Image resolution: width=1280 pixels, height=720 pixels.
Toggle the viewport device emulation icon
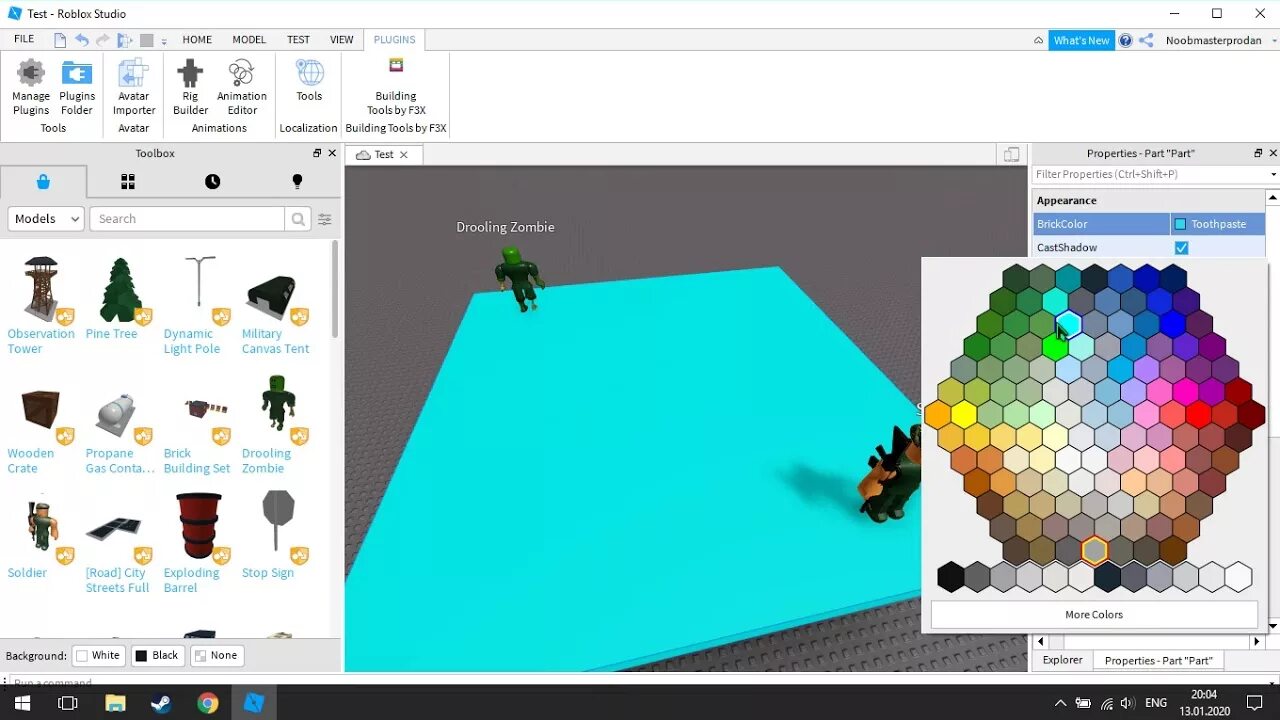click(x=1012, y=154)
